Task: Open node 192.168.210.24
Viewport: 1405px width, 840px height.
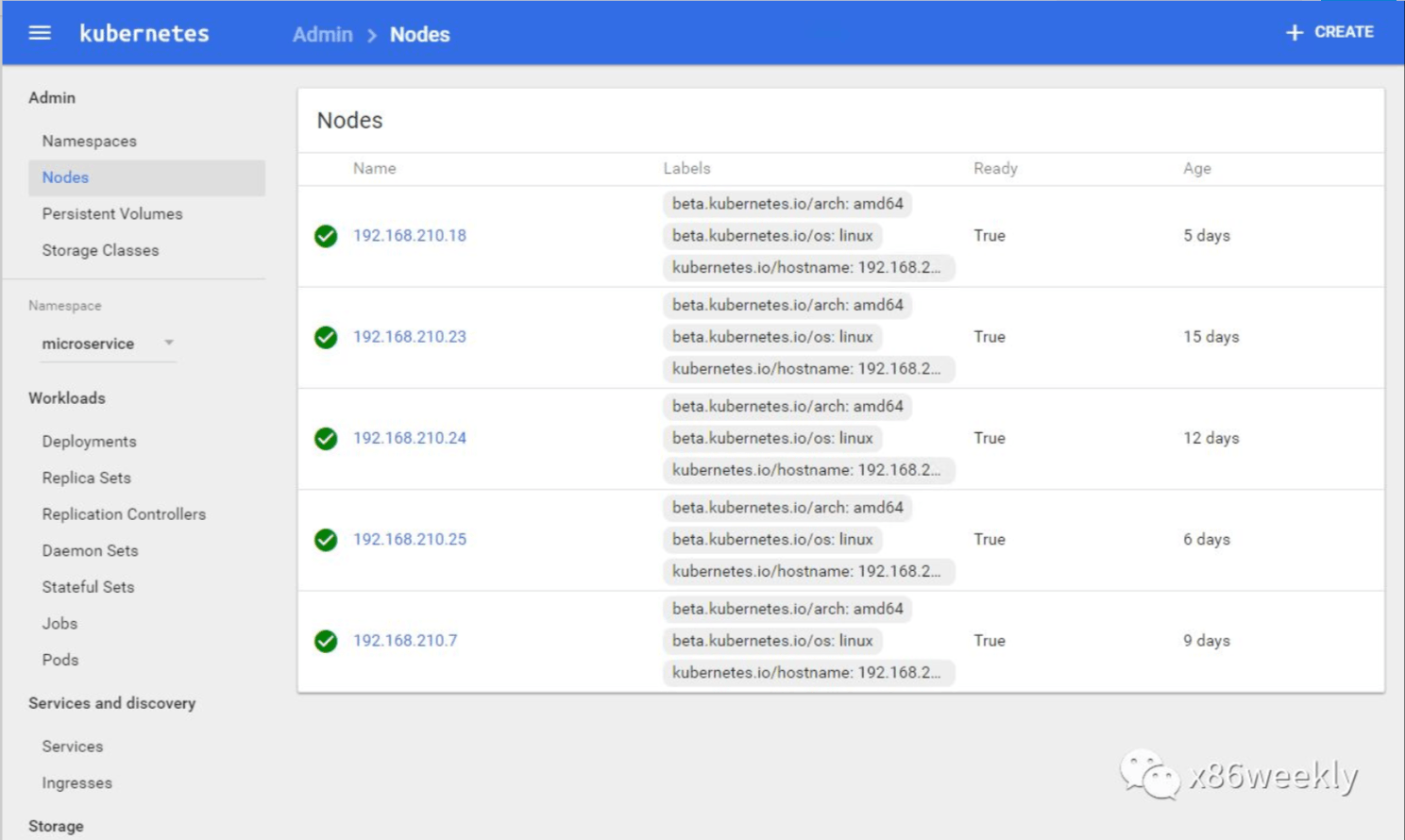Action: [x=410, y=438]
